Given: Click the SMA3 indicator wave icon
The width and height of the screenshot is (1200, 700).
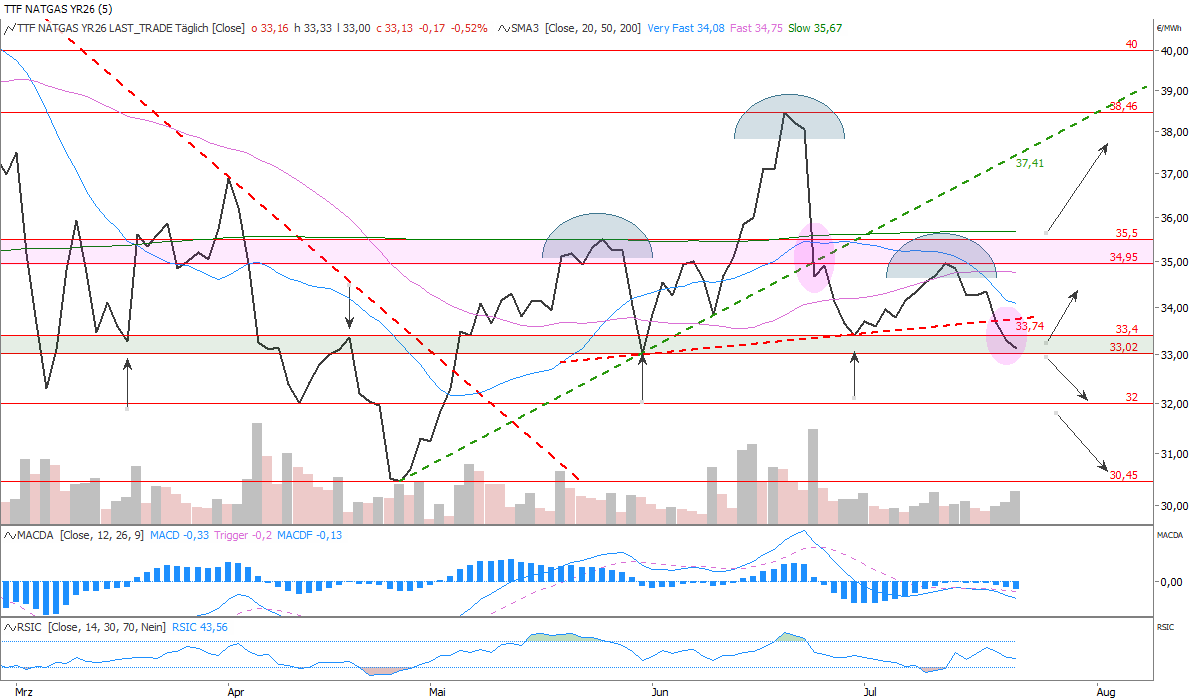Looking at the screenshot, I should tap(505, 28).
